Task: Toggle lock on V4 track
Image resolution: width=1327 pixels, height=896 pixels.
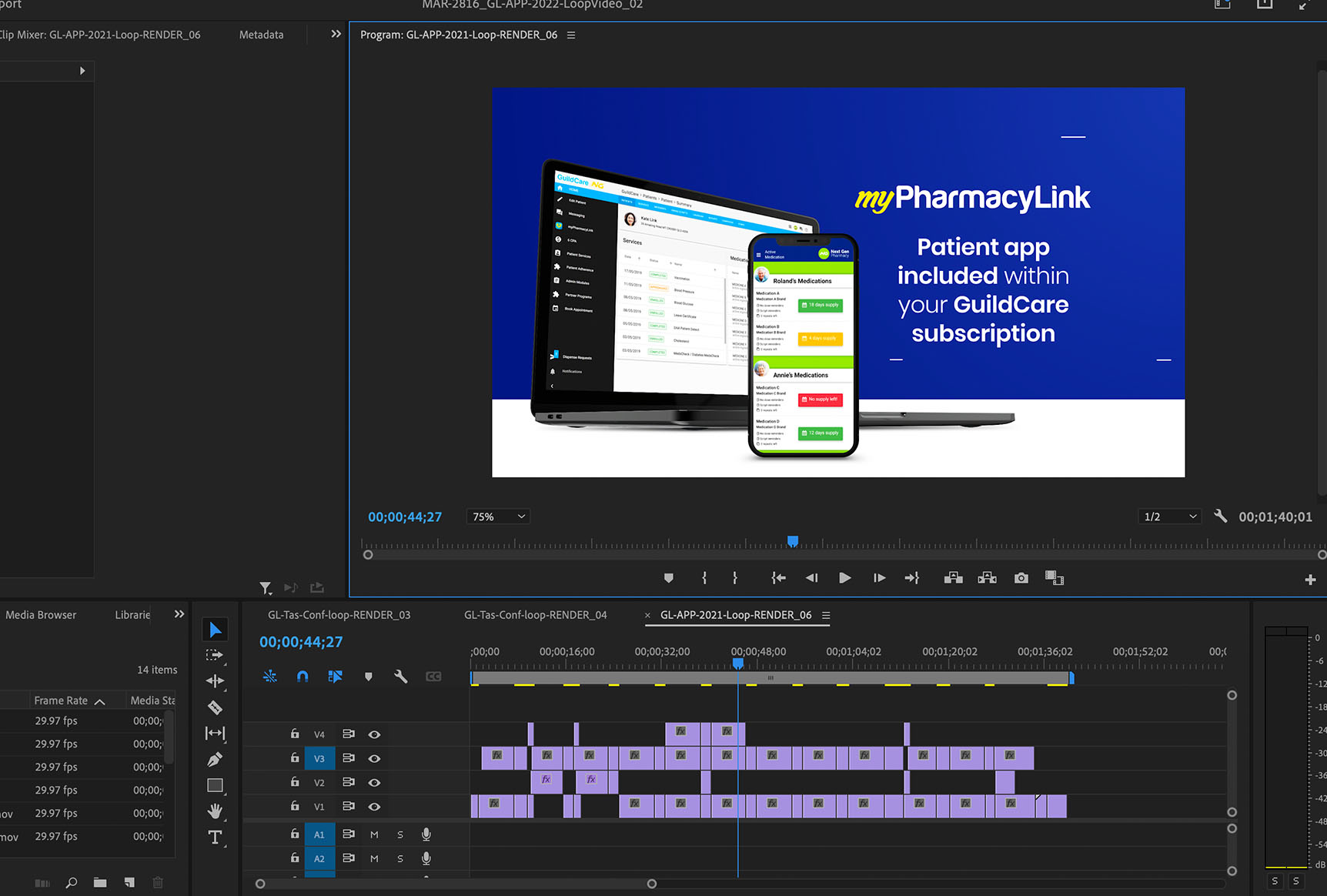Action: 295,734
